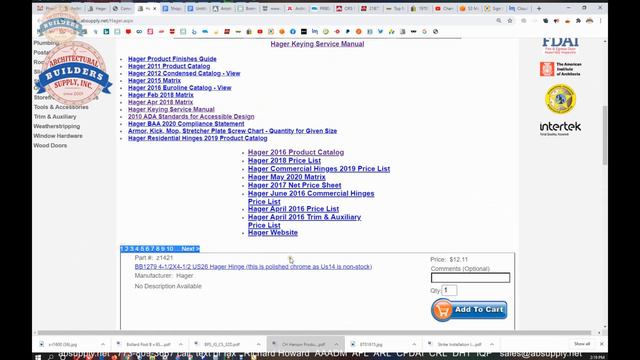Open Tools & Accessories sidebar category
Screen dimensions: 640x360
point(61,107)
